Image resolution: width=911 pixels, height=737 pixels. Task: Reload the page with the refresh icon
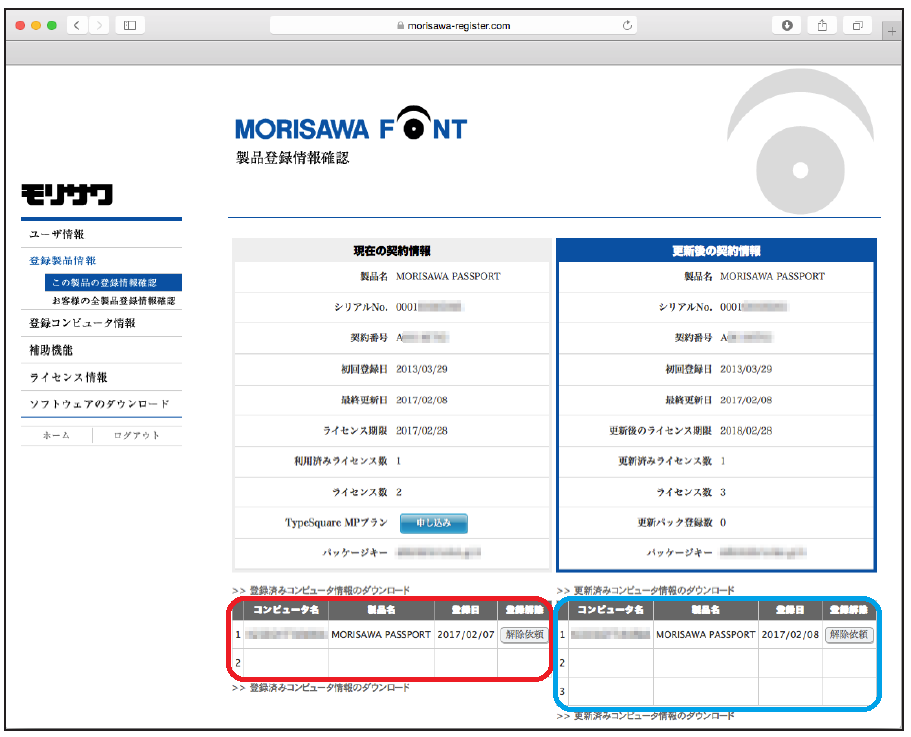coord(627,25)
